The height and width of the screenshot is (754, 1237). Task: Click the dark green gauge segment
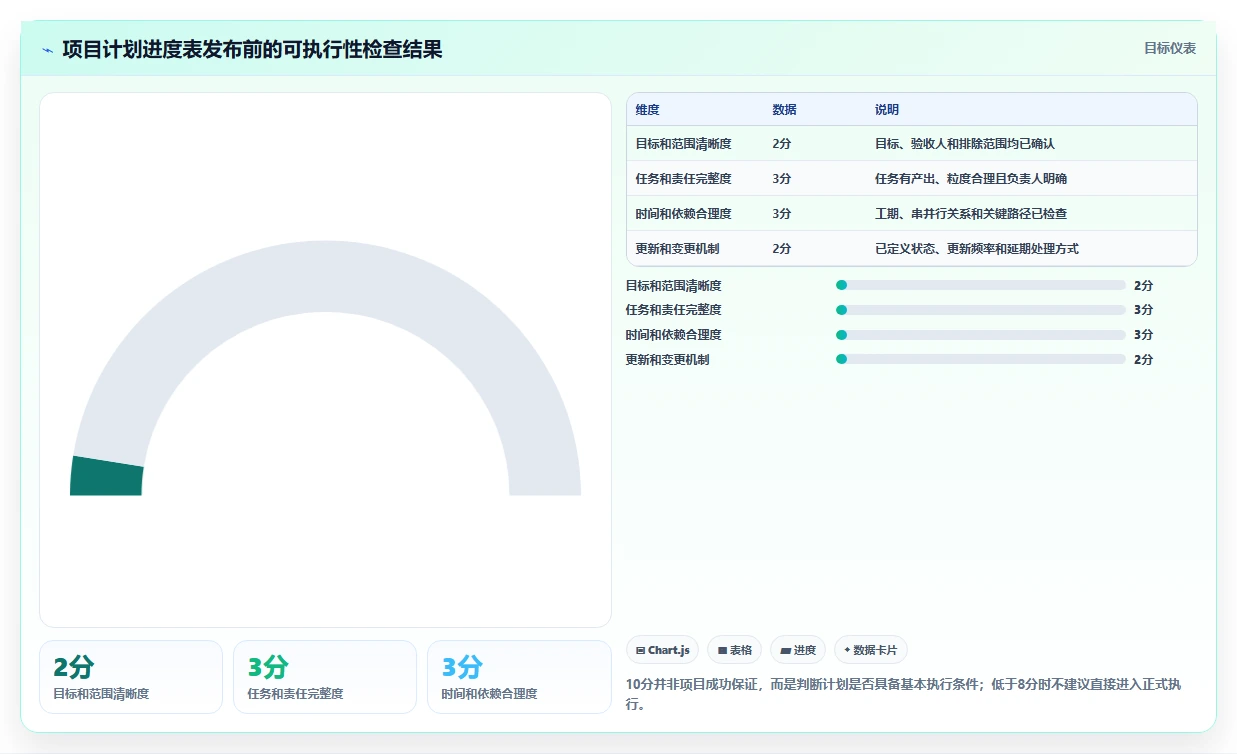pyautogui.click(x=106, y=476)
